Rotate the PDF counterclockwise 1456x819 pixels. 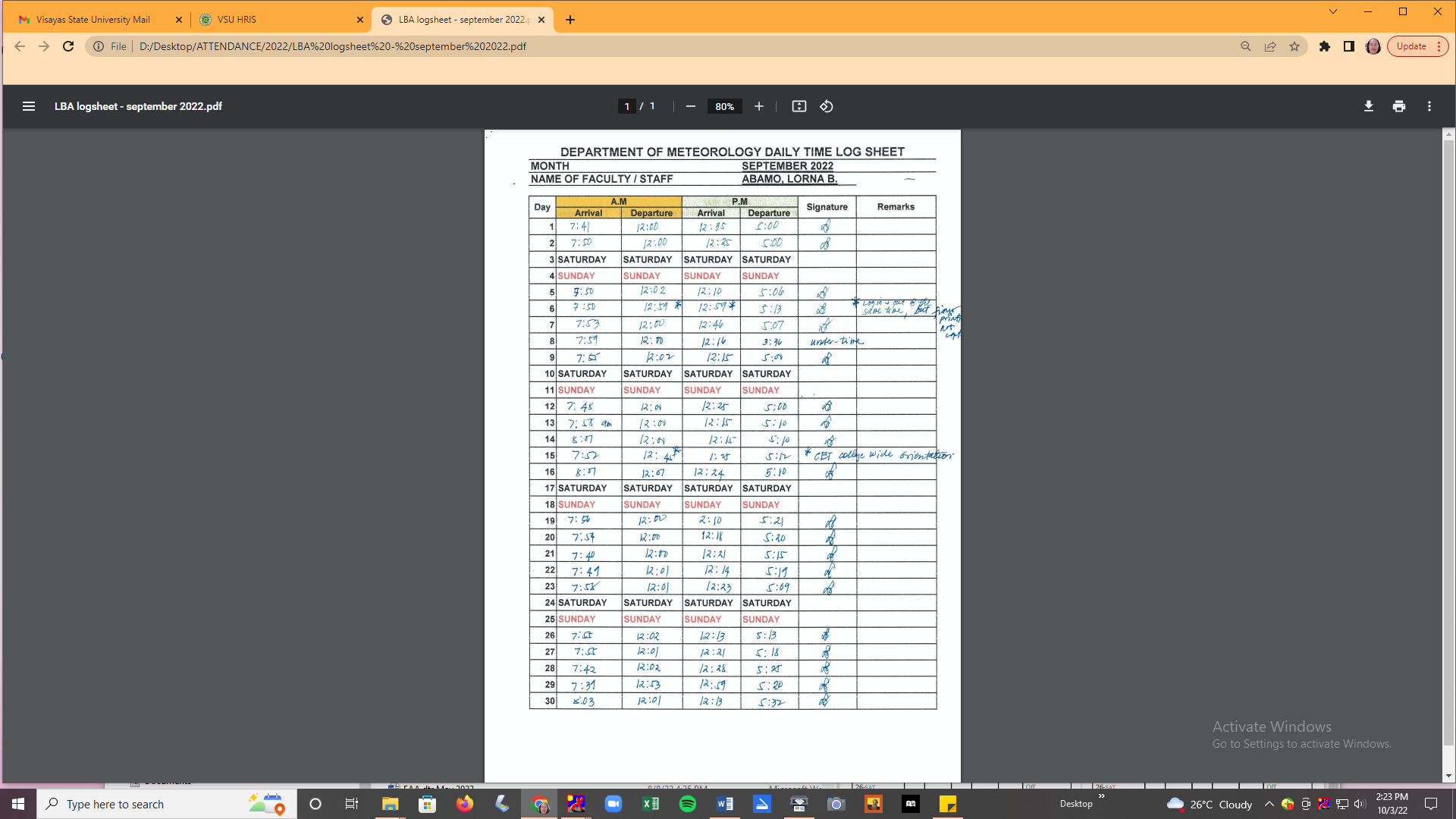(827, 106)
